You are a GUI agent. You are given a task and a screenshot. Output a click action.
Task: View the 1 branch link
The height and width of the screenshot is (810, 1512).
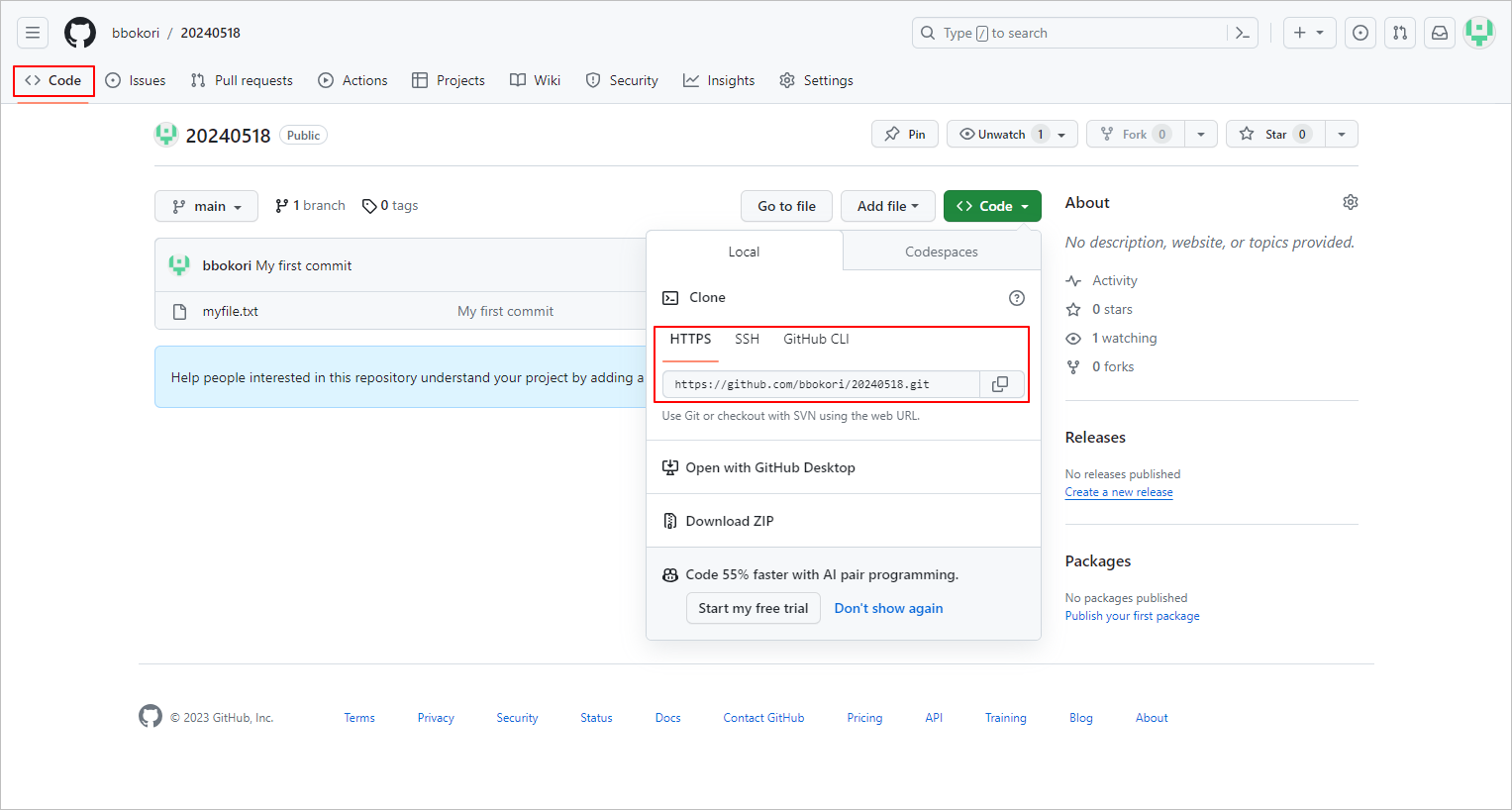pos(310,206)
